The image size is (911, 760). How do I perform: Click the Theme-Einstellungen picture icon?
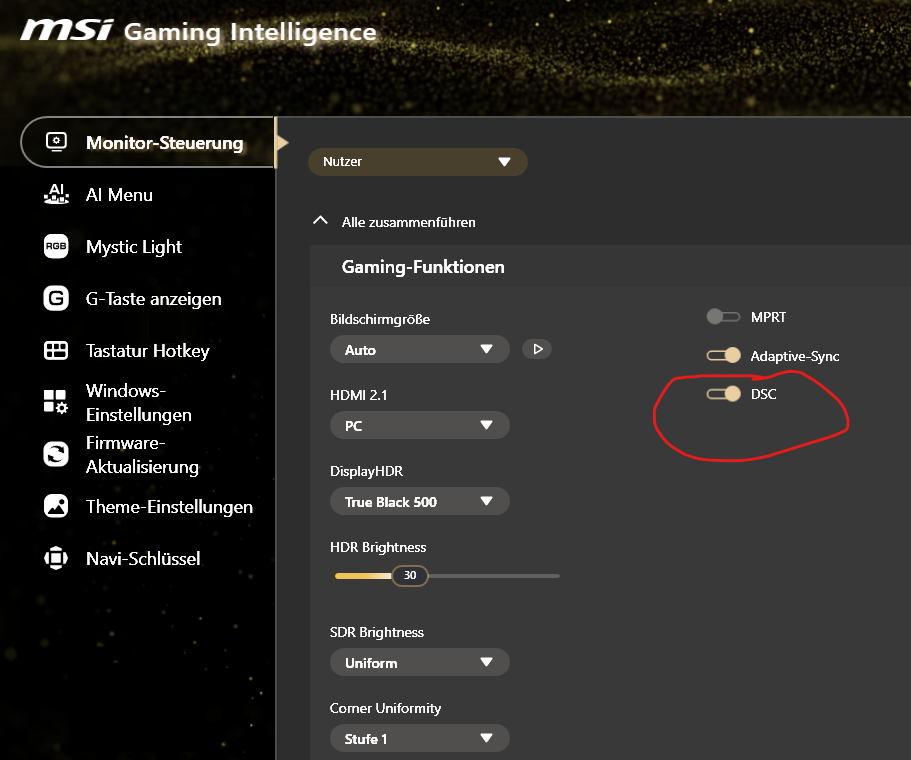click(56, 506)
